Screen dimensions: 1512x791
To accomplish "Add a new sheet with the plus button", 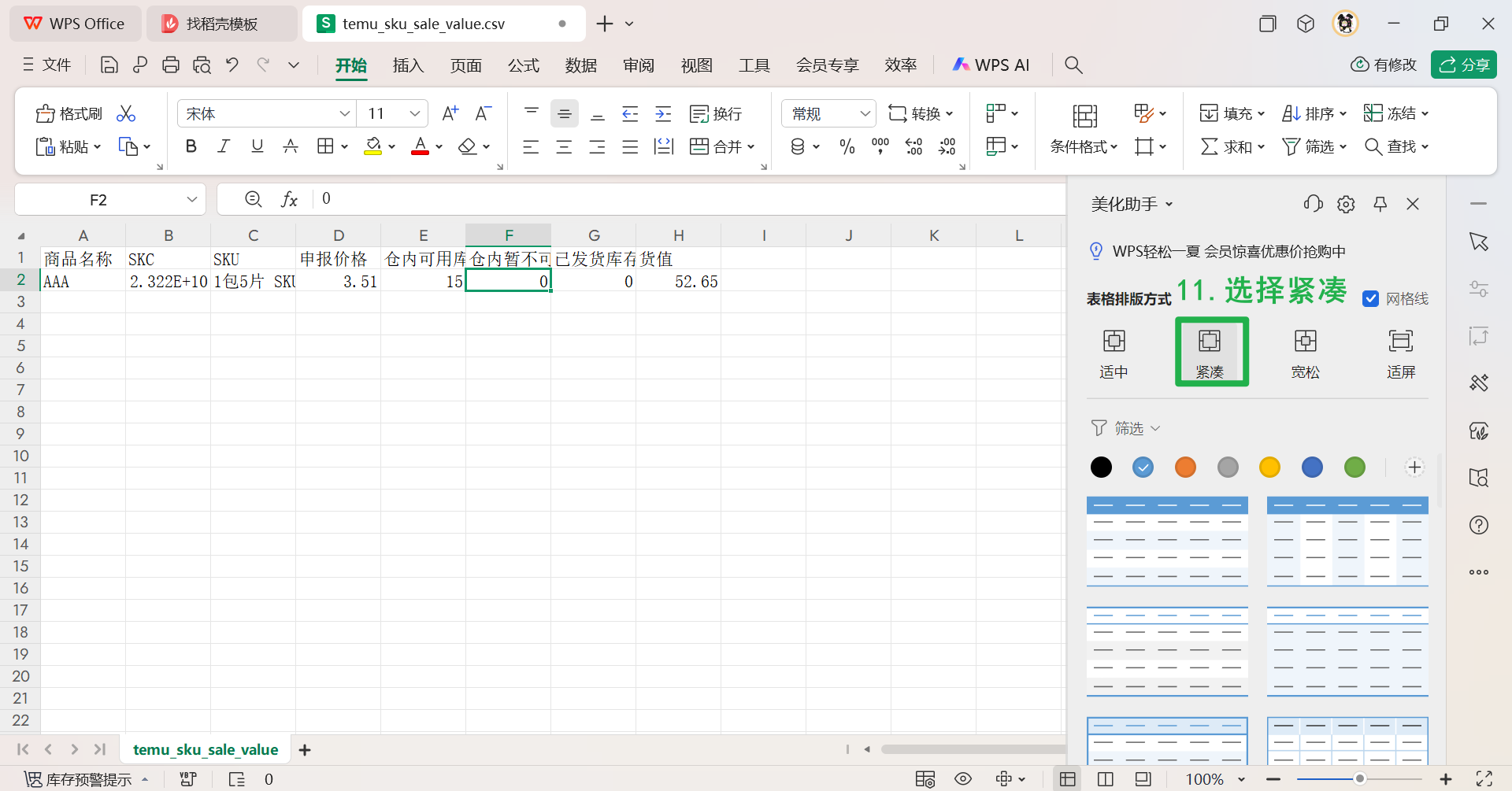I will click(305, 749).
